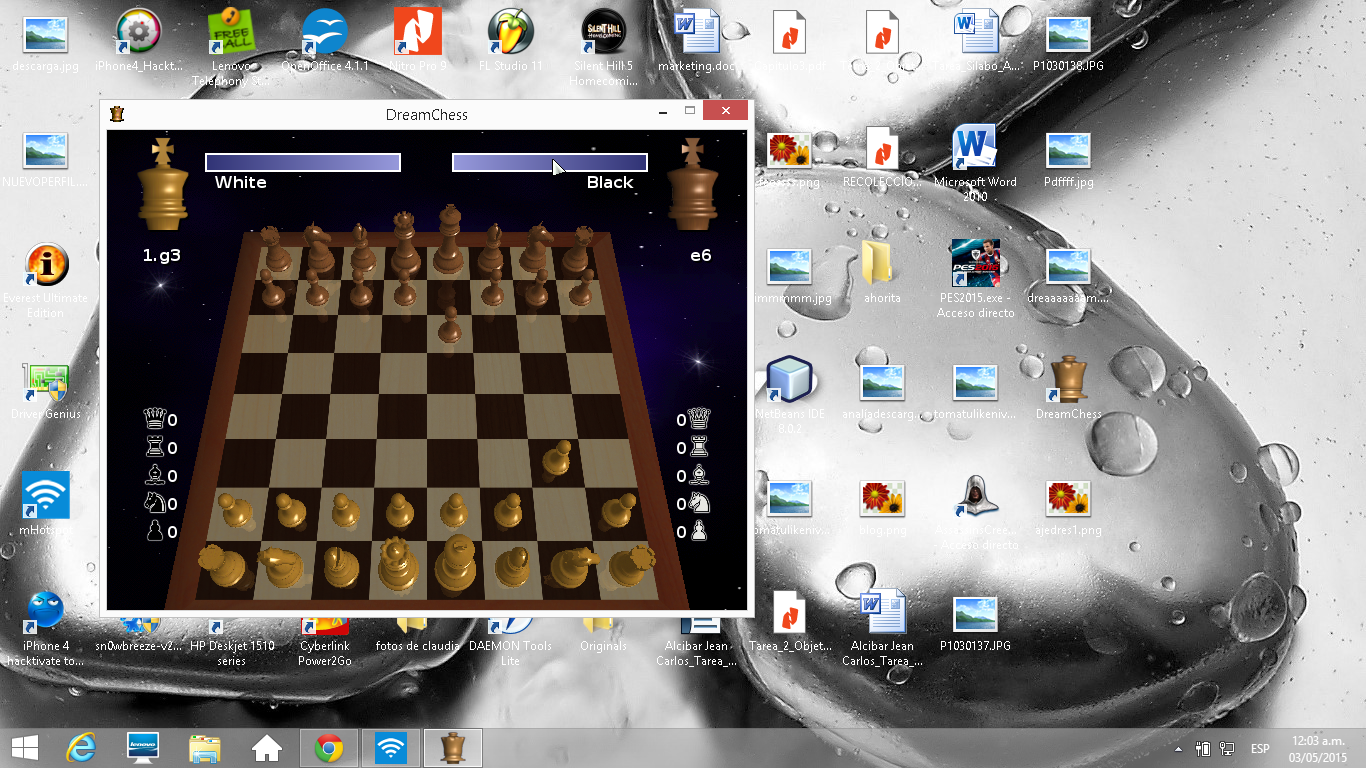Open the Windows Start button
Screen dimensions: 1366x768
click(x=24, y=748)
